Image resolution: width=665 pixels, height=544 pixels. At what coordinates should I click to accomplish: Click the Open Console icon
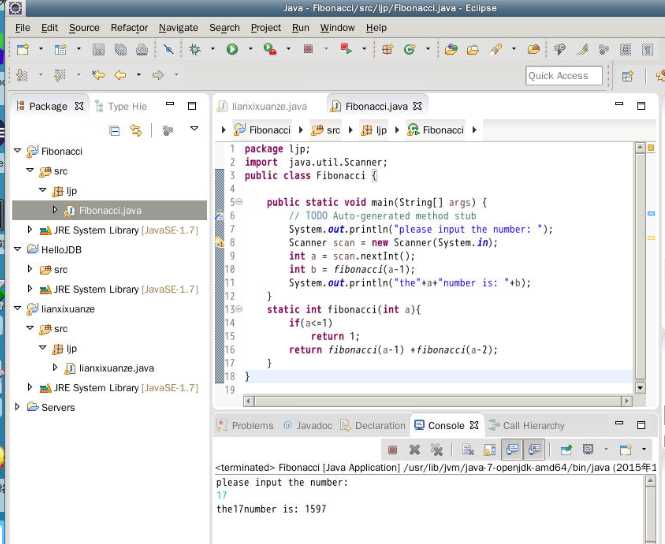pos(625,449)
